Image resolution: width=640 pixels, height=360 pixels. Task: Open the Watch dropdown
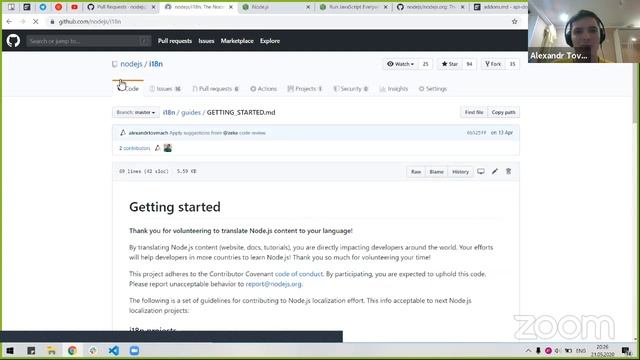tap(400, 64)
